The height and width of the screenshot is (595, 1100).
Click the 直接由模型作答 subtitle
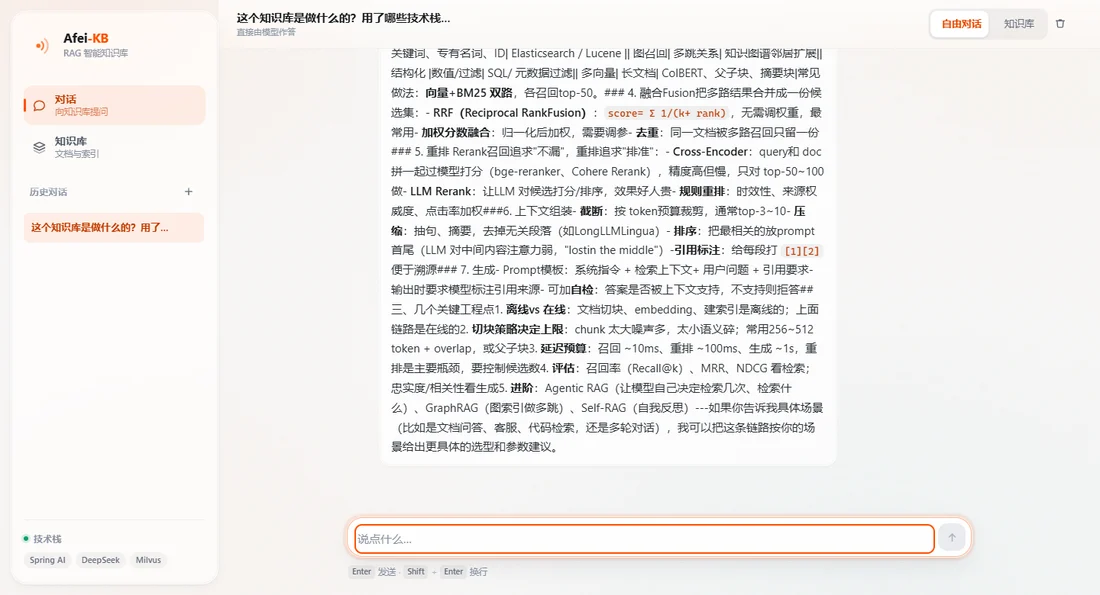point(266,32)
